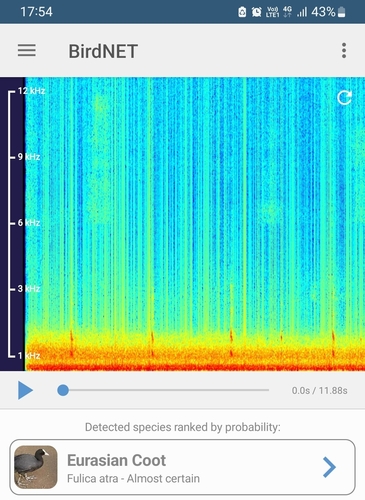Tap the refresh icon on the spectrogram
Screen dimensions: 365x500
tap(344, 98)
